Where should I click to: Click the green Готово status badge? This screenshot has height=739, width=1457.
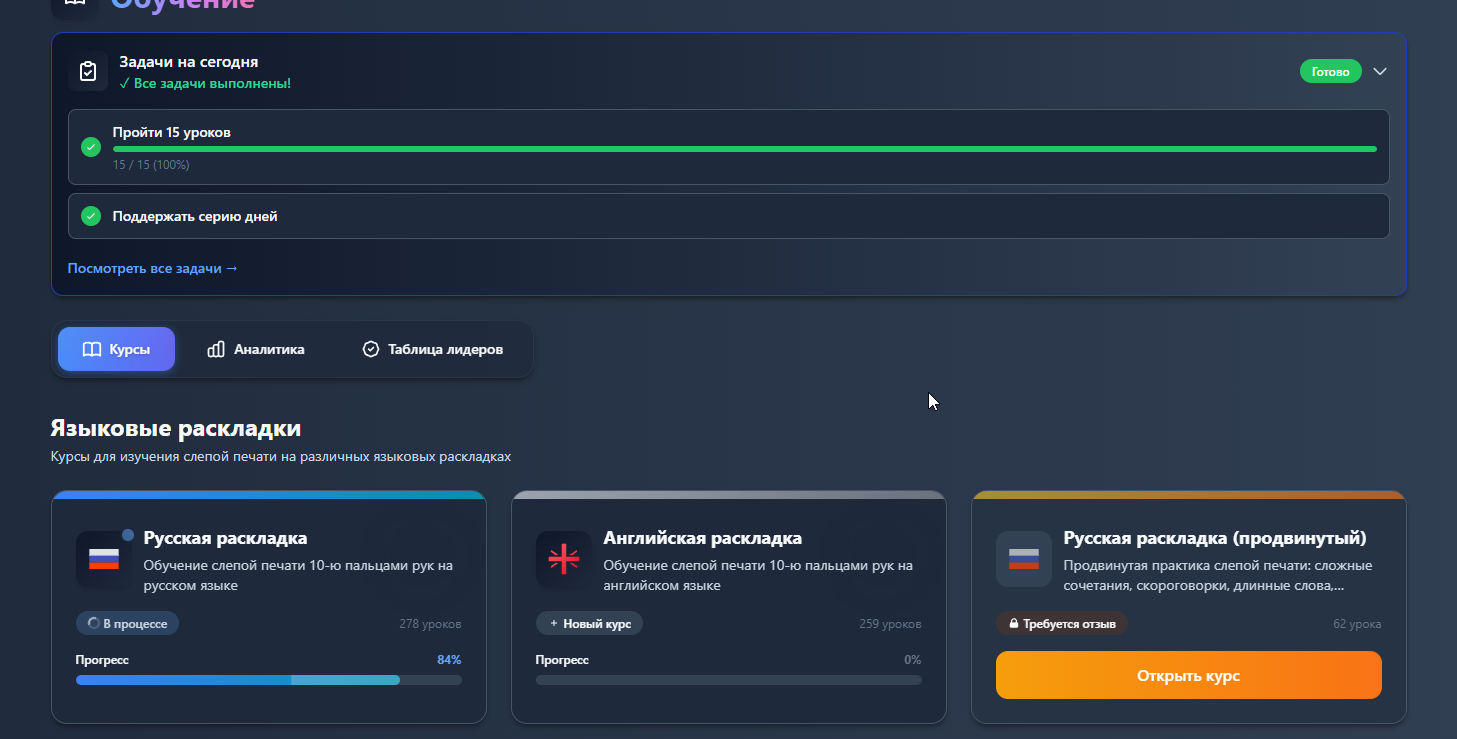1330,72
